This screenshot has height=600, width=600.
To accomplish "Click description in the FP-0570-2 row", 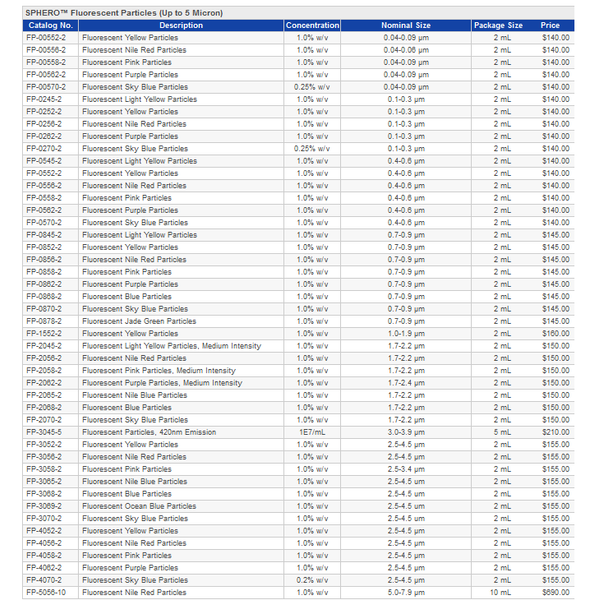I will click(x=135, y=222).
